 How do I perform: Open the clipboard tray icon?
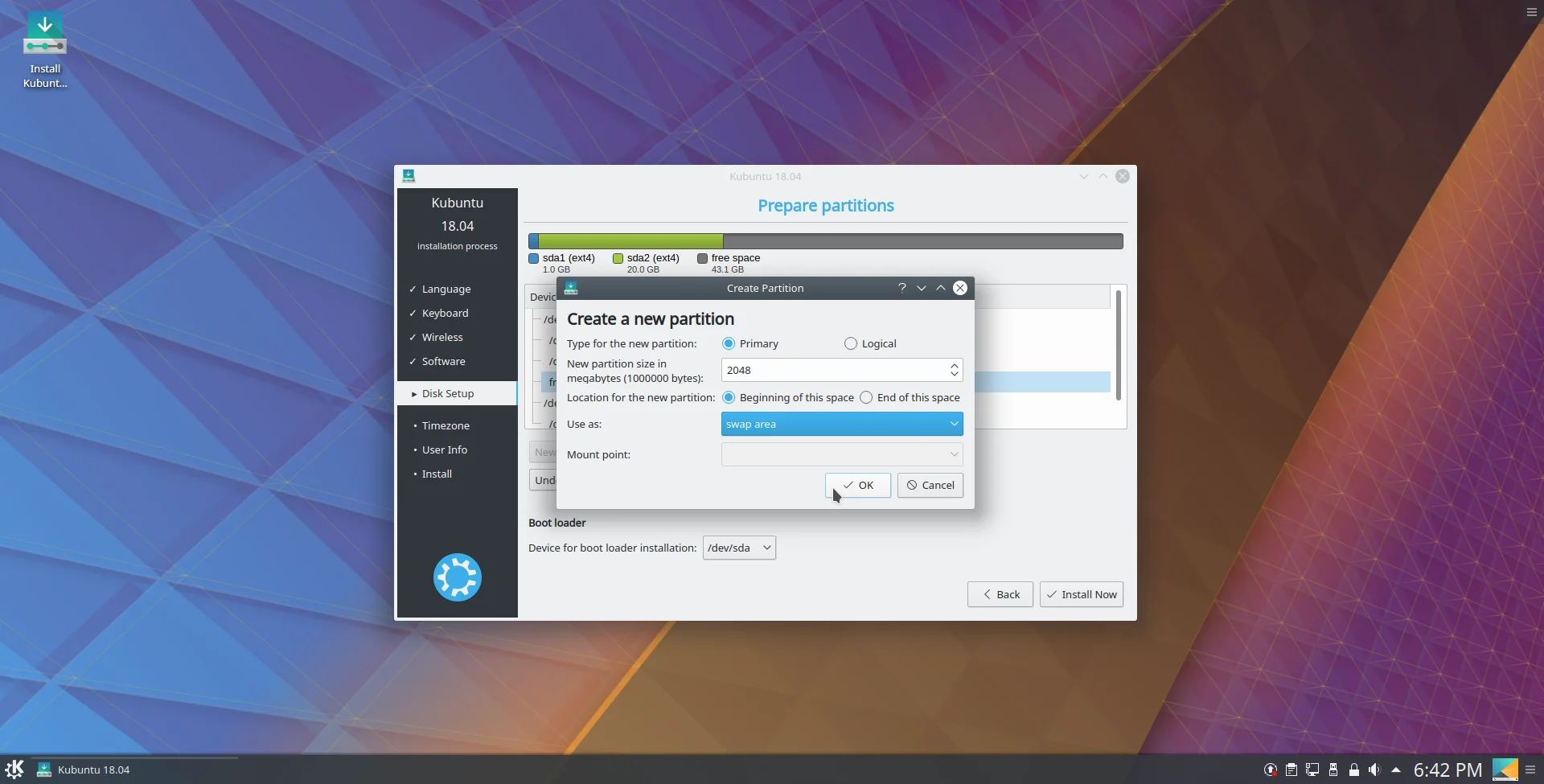click(x=1291, y=770)
